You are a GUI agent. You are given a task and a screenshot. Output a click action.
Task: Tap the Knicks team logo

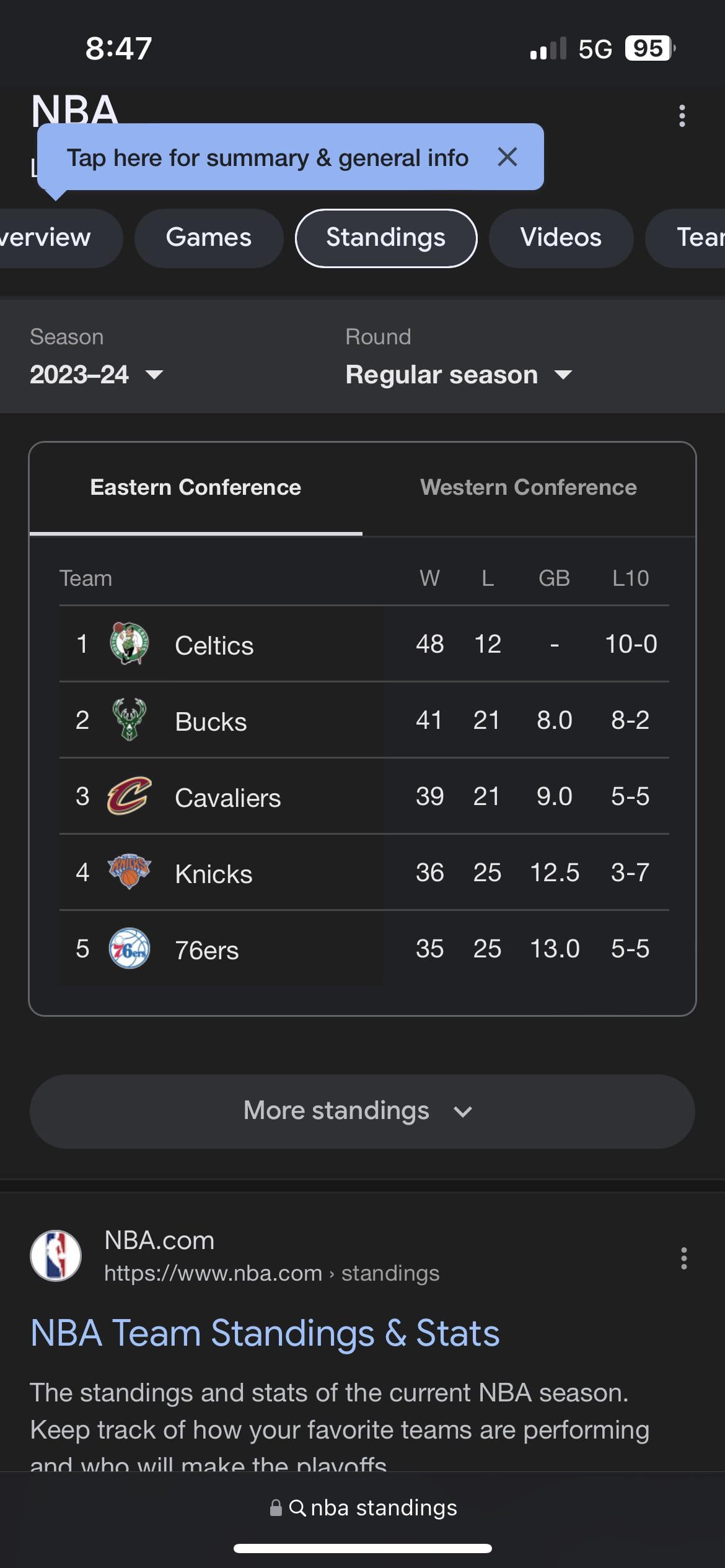[x=129, y=872]
